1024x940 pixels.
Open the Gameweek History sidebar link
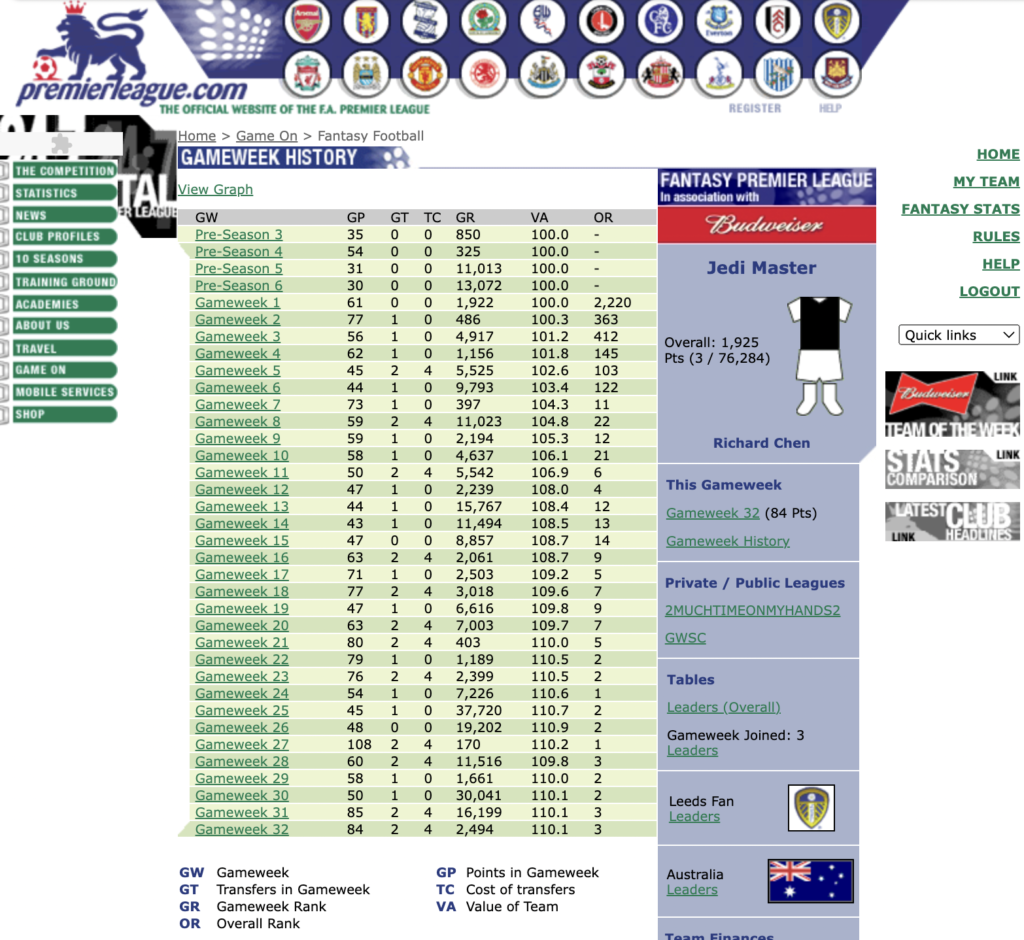point(728,541)
